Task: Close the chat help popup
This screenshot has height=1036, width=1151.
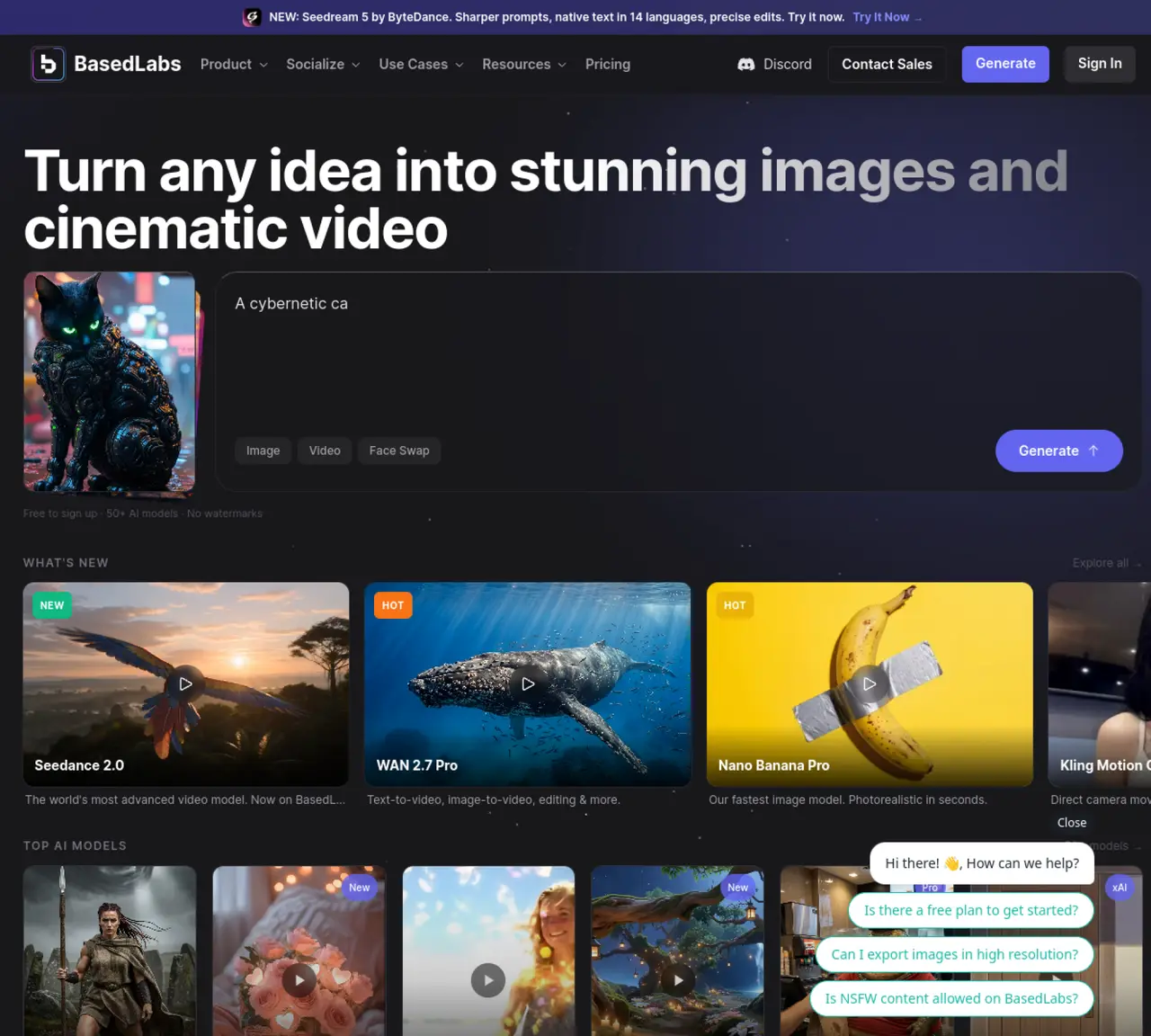Action: point(1072,823)
